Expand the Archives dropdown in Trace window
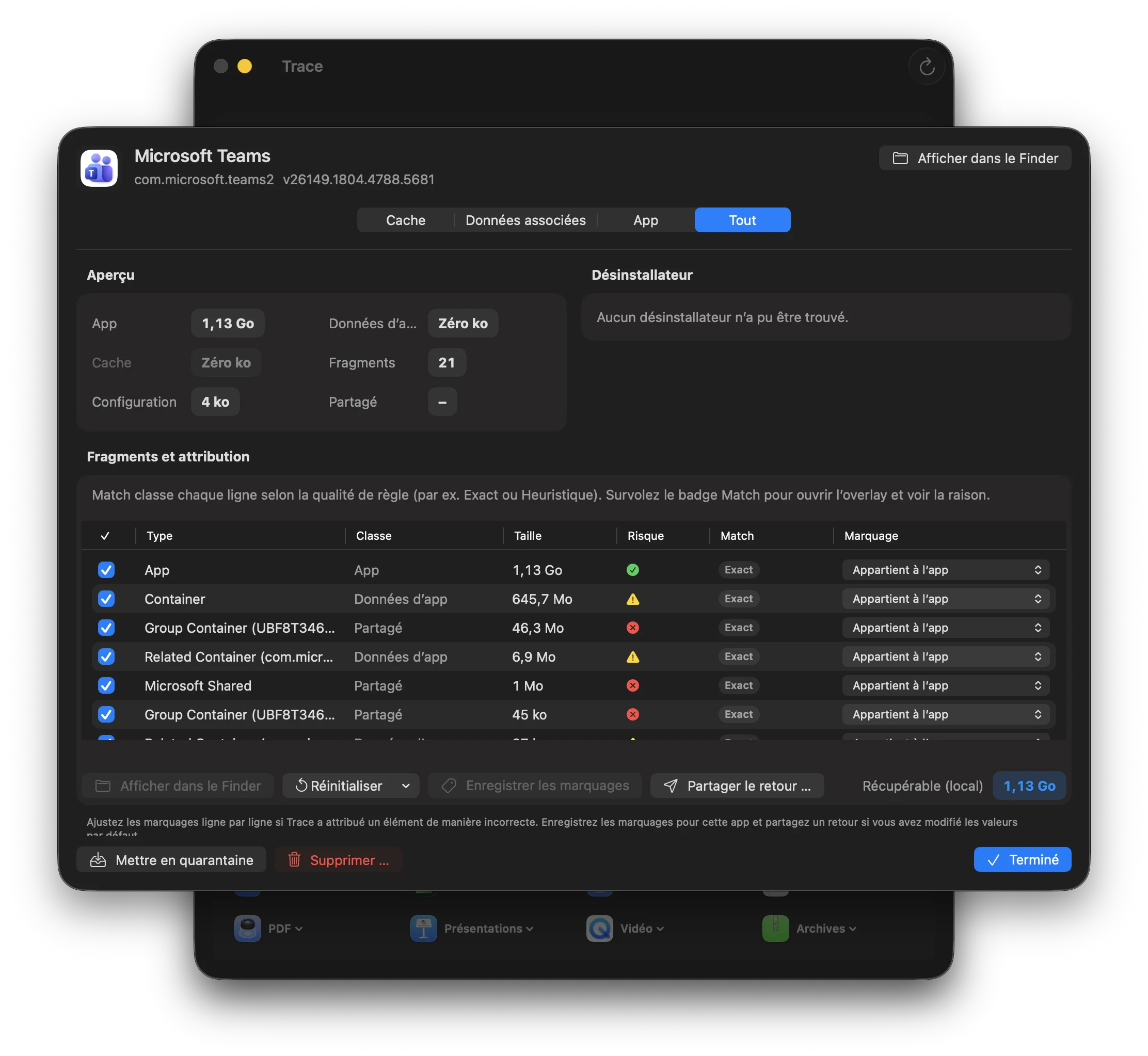This screenshot has height=1056, width=1148. click(853, 929)
